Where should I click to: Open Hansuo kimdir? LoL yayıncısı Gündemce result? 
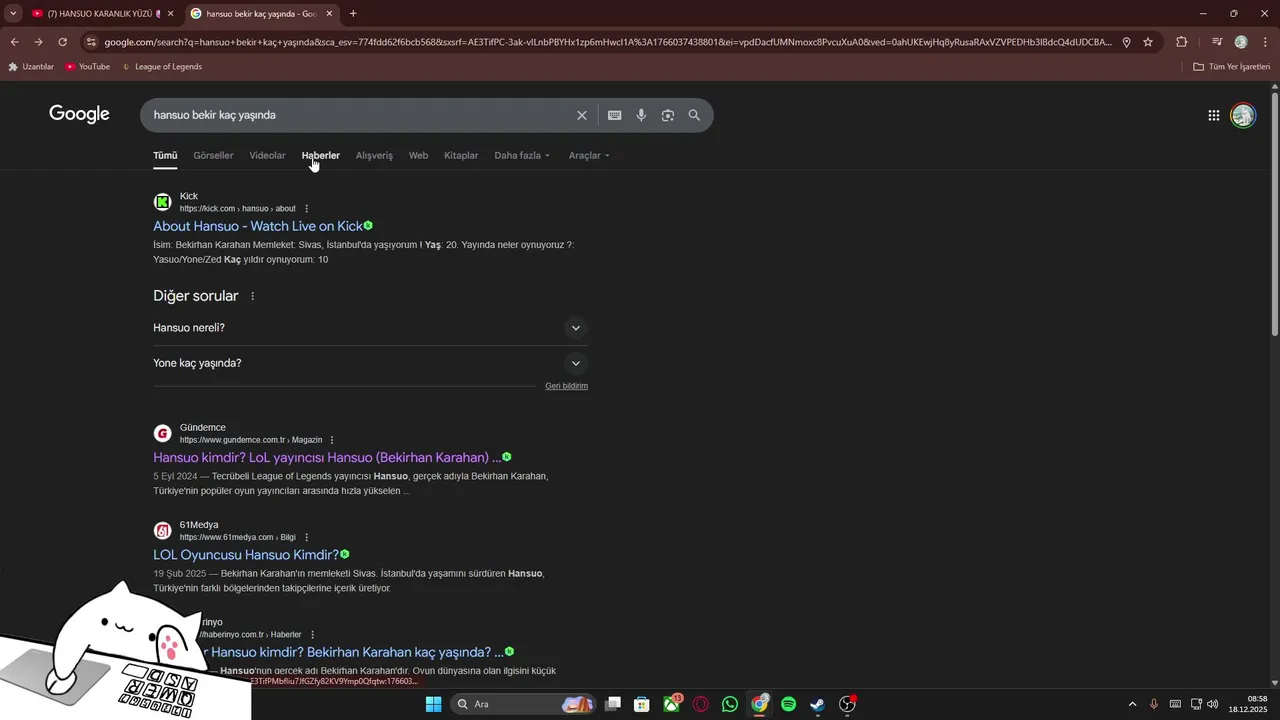326,458
